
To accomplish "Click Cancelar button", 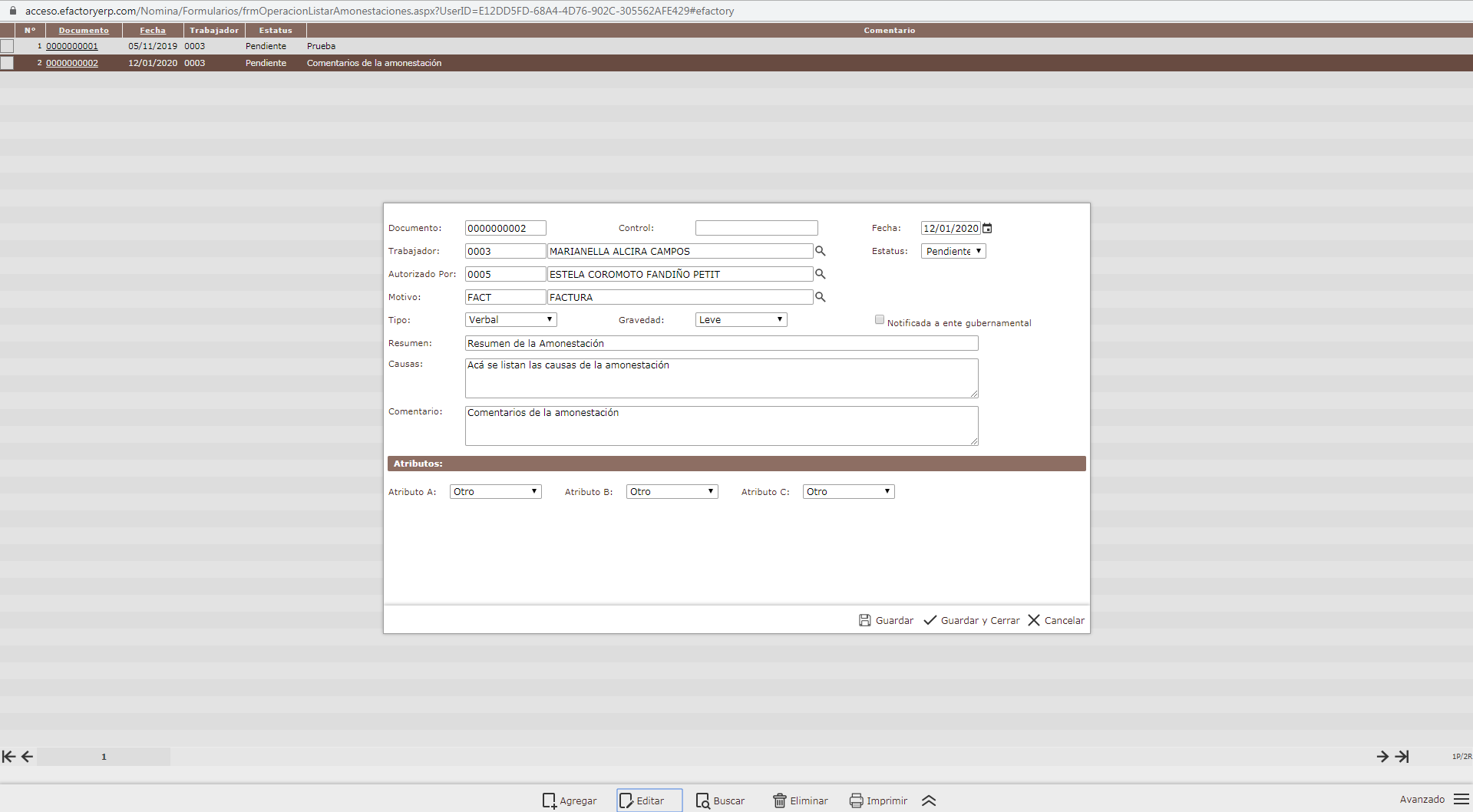I will (1056, 620).
